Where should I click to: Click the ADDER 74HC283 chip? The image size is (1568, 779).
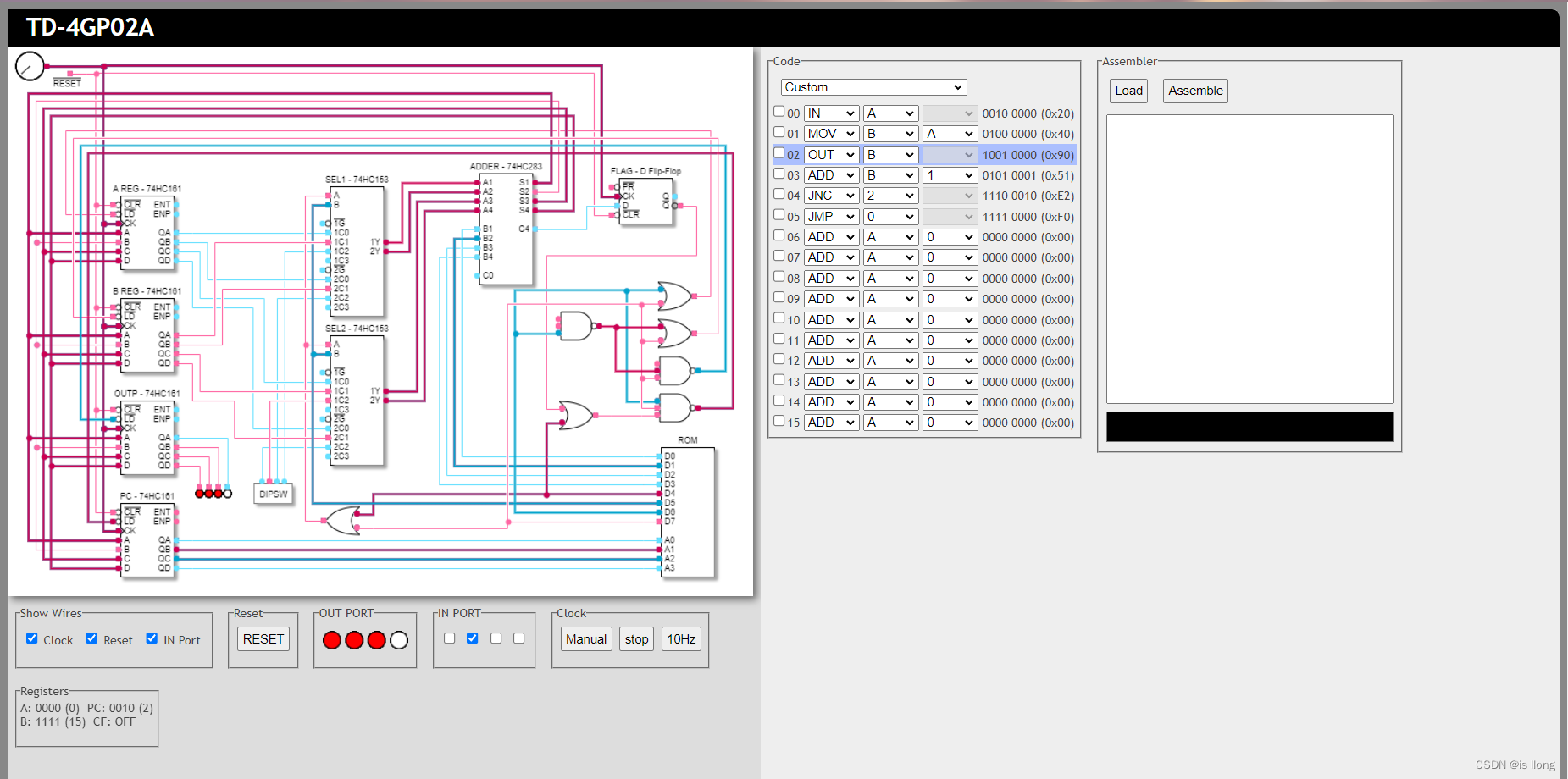506,229
